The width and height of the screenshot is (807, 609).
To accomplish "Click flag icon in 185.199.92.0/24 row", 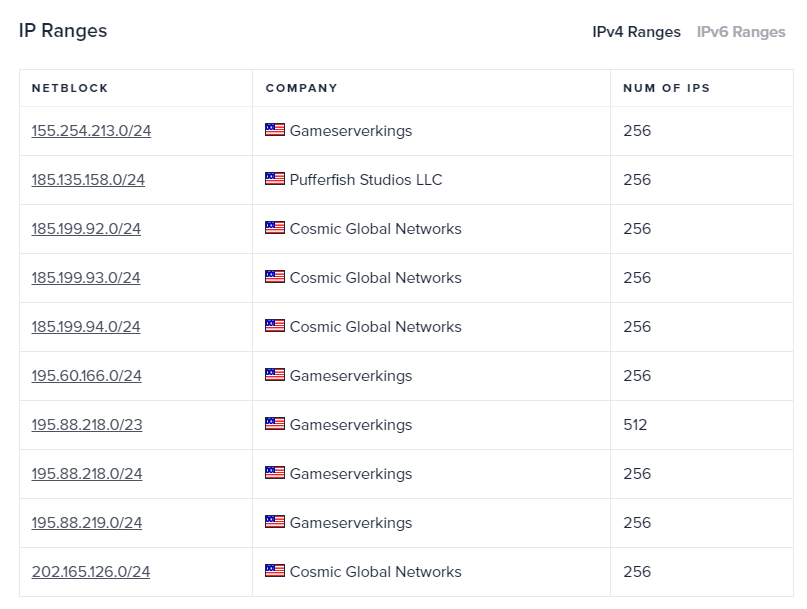I will click(275, 228).
